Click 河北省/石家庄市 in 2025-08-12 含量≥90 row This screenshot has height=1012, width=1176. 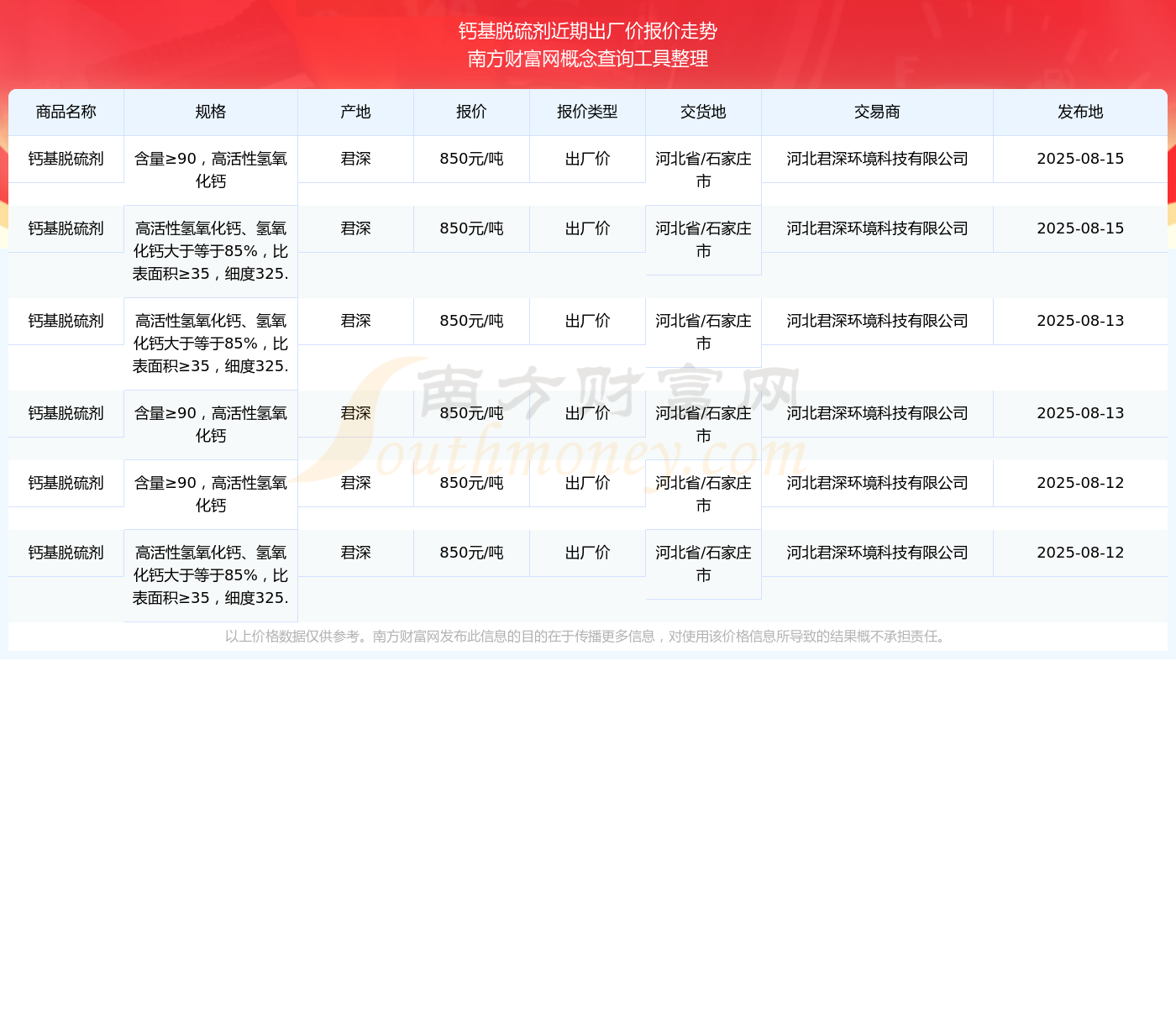coord(704,495)
